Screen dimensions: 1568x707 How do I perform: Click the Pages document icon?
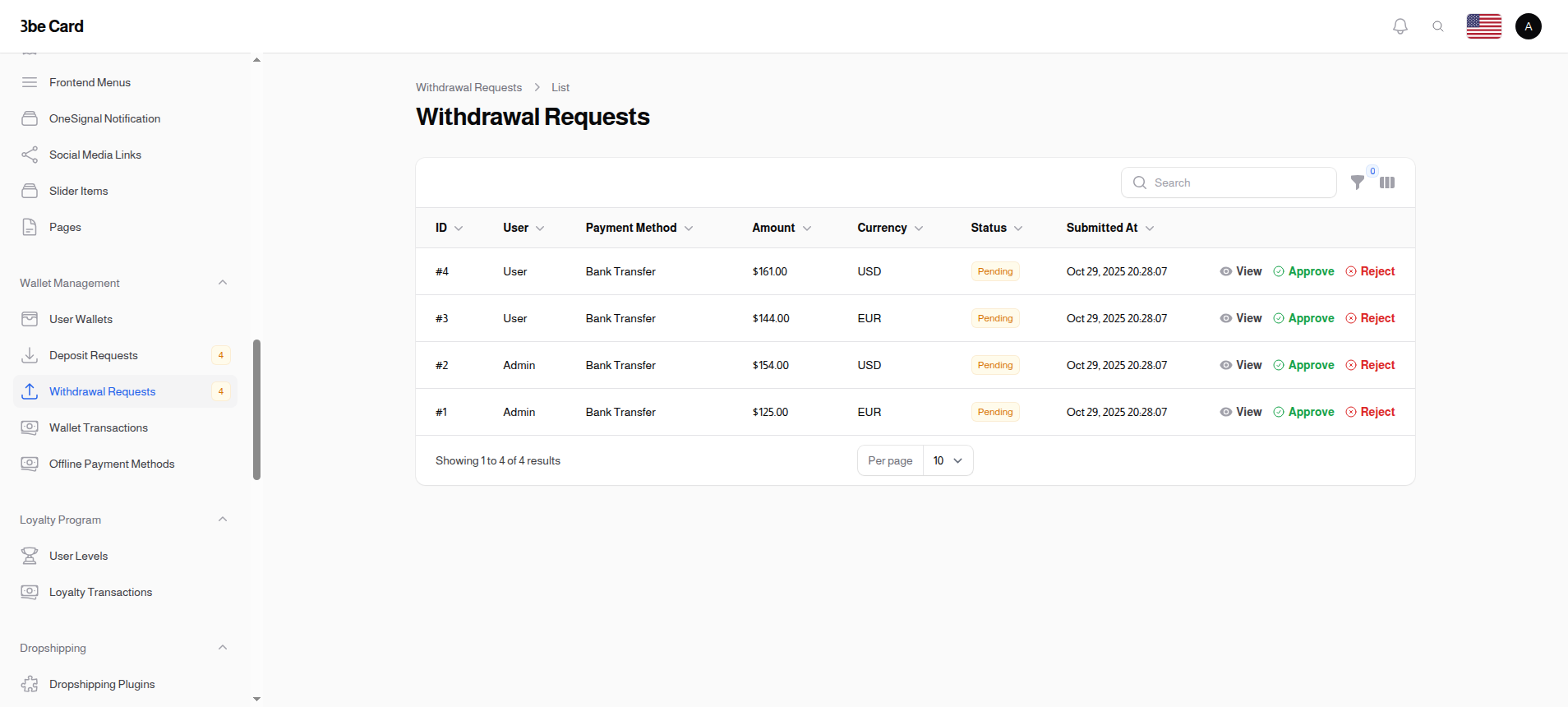30,227
